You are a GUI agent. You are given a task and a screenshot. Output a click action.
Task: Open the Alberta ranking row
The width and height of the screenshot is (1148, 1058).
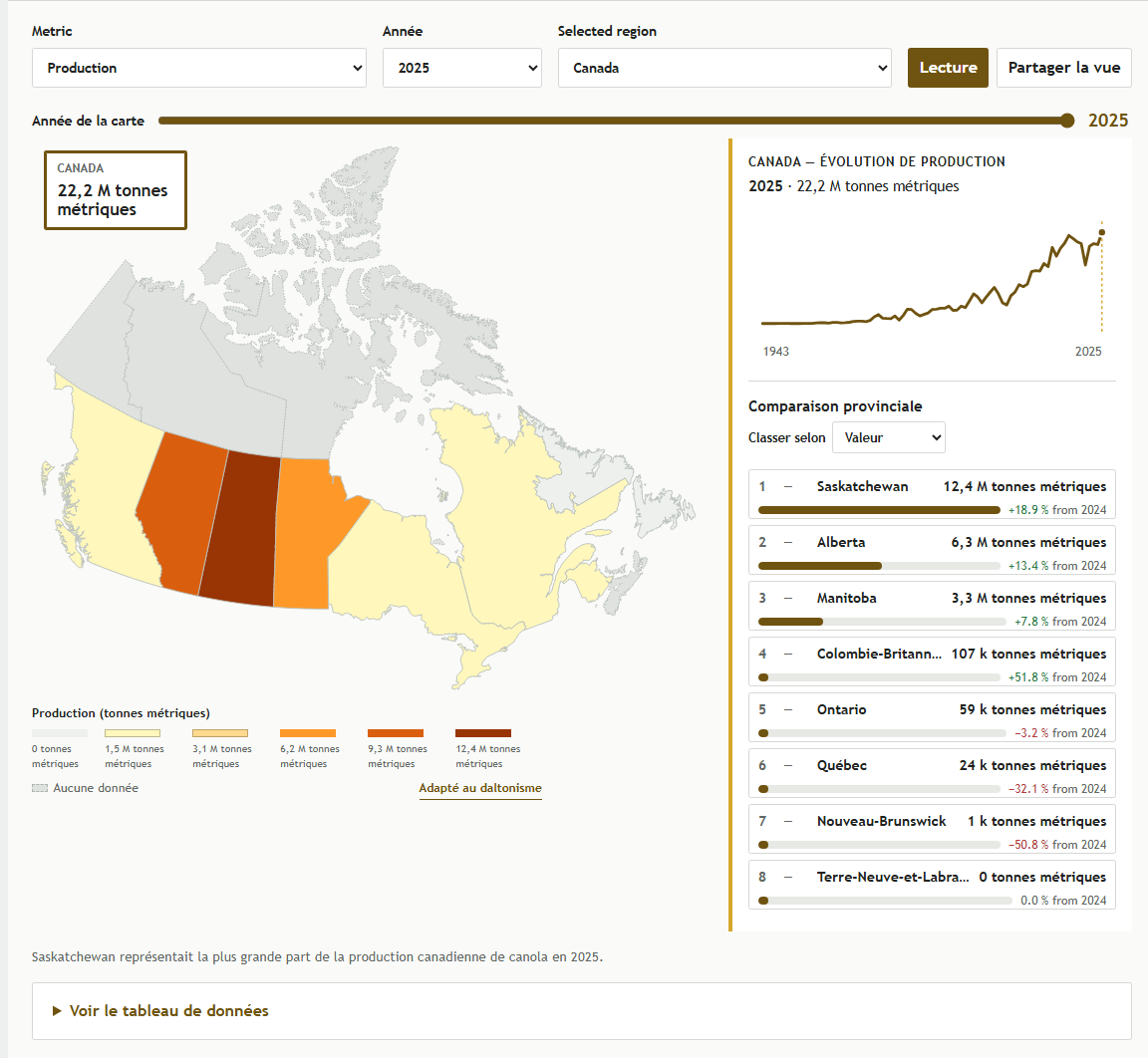point(932,550)
